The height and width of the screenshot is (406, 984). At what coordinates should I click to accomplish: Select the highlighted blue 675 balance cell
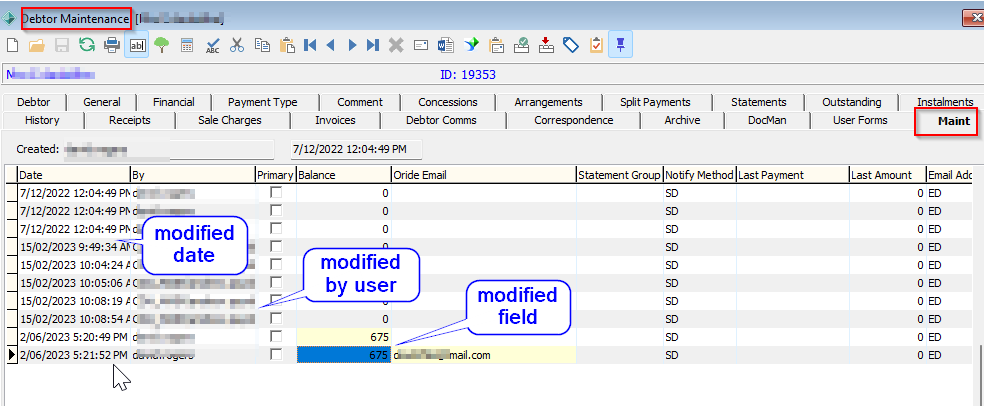(343, 355)
